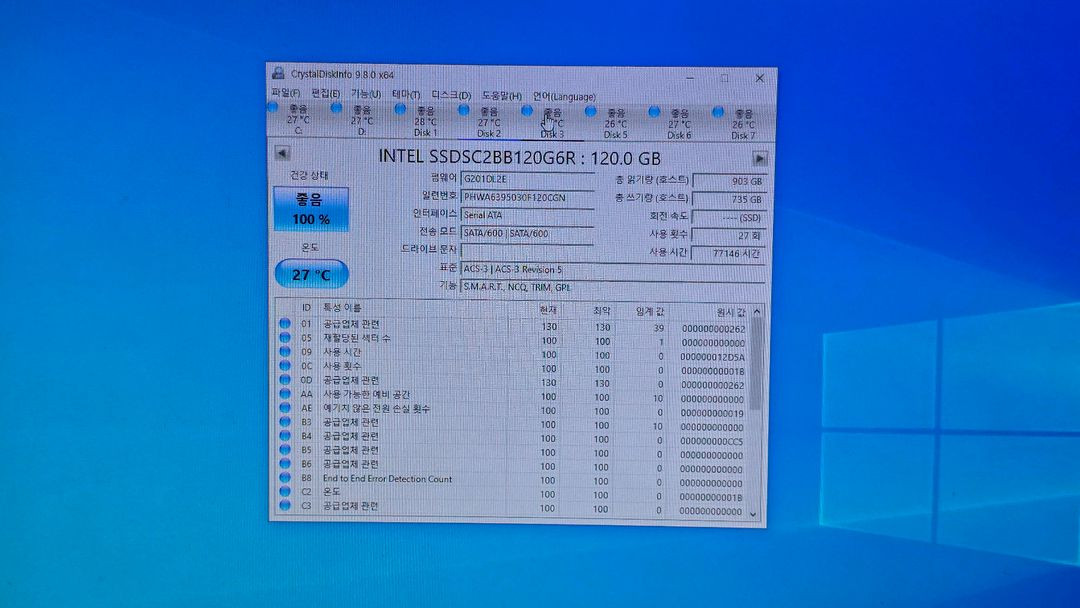Click raw value 000000012D5A
The image size is (1080, 608).
click(712, 357)
